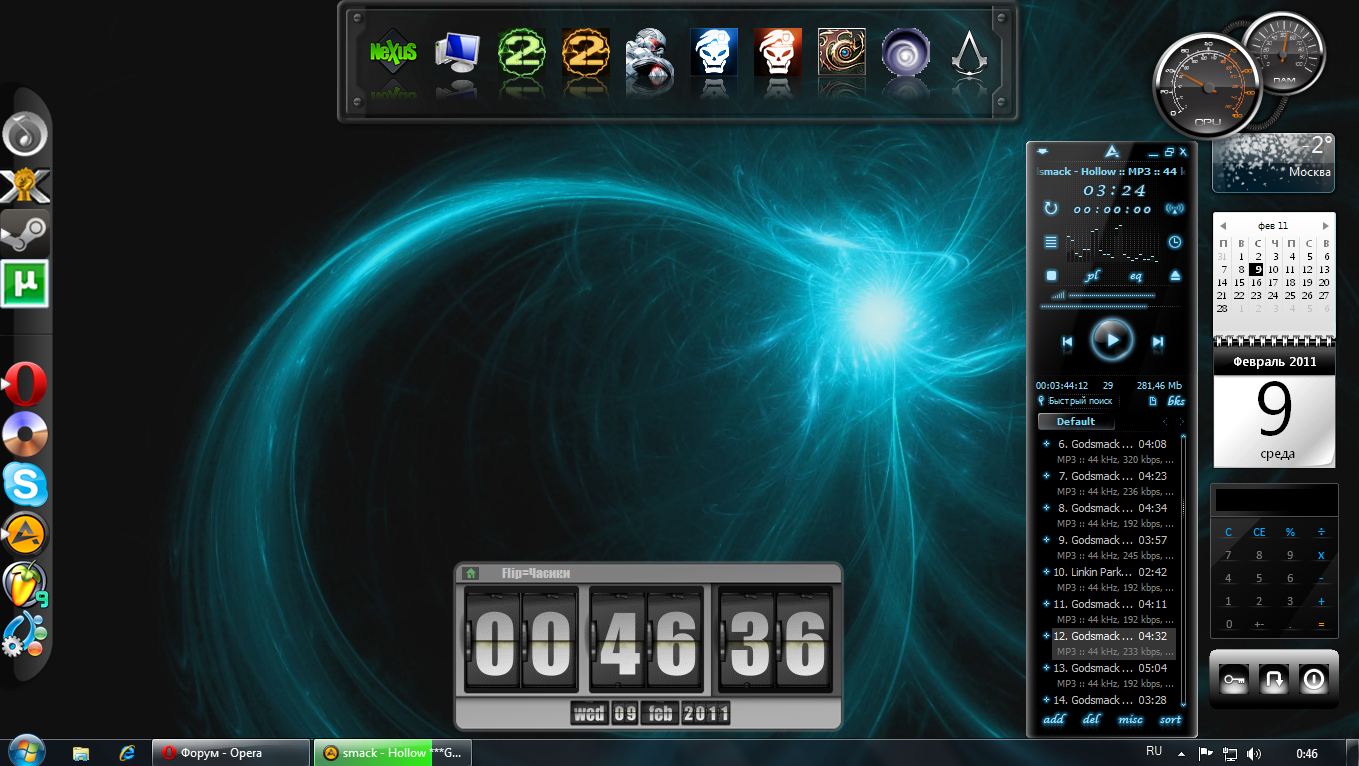Select the Default playlist tab
Viewport: 1359px width, 766px height.
tap(1075, 421)
